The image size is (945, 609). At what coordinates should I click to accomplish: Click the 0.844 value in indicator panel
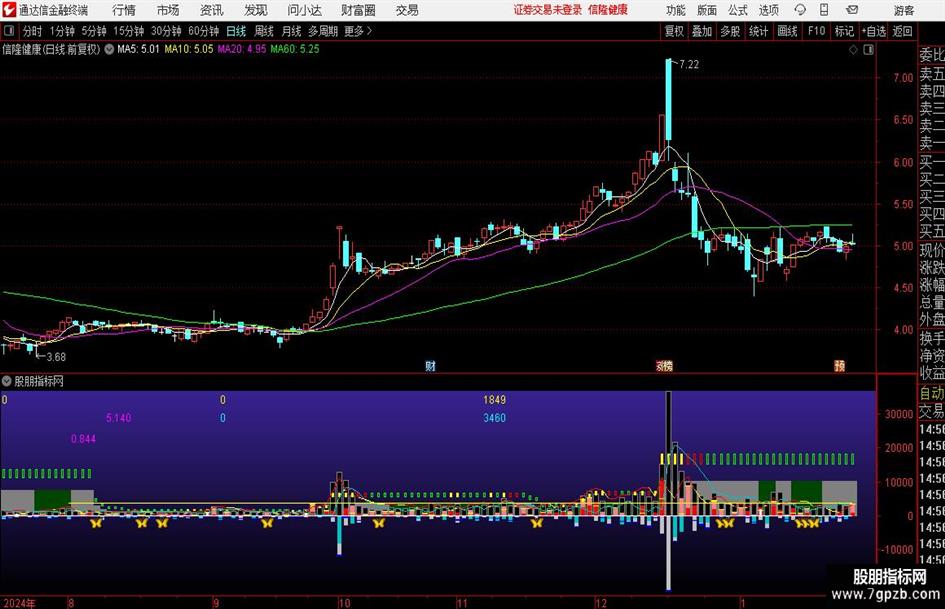pos(83,439)
